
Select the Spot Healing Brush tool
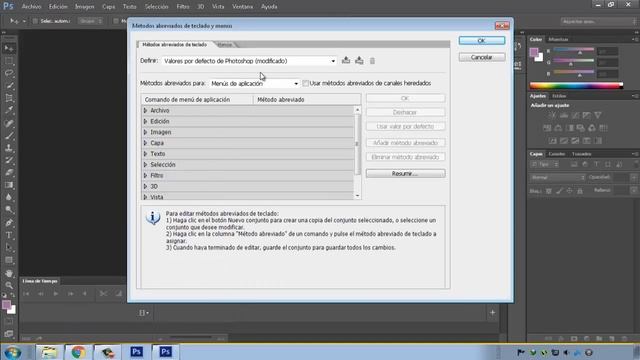[9, 123]
